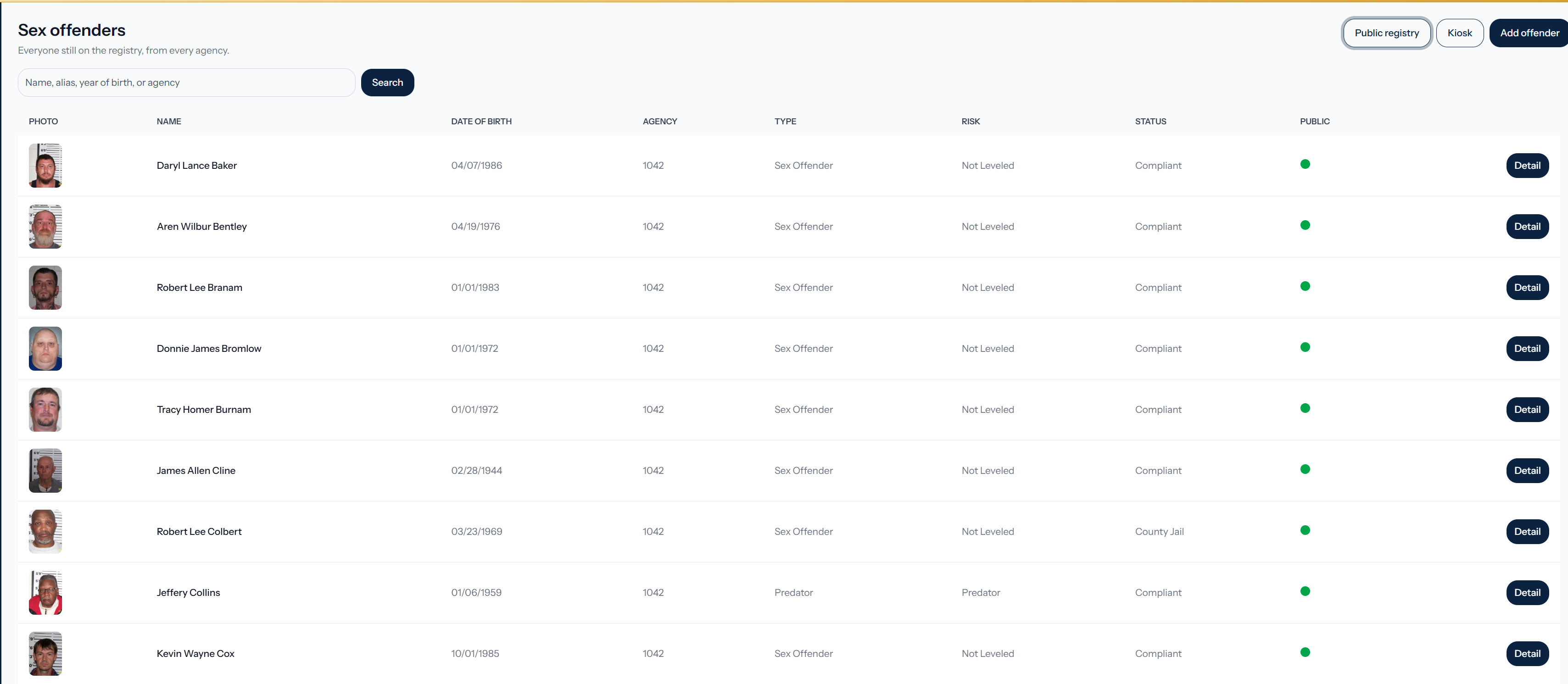Click the County Jail status text

point(1159,531)
